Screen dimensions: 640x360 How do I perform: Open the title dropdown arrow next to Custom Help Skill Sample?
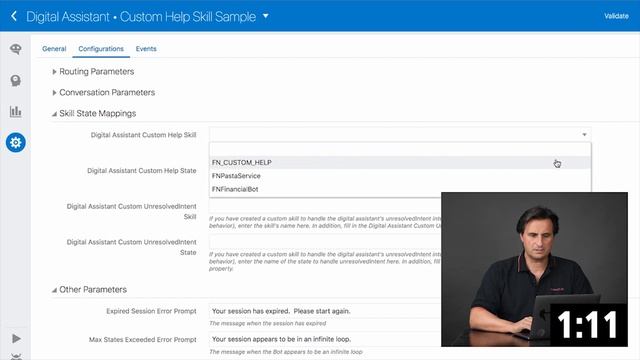pos(266,16)
